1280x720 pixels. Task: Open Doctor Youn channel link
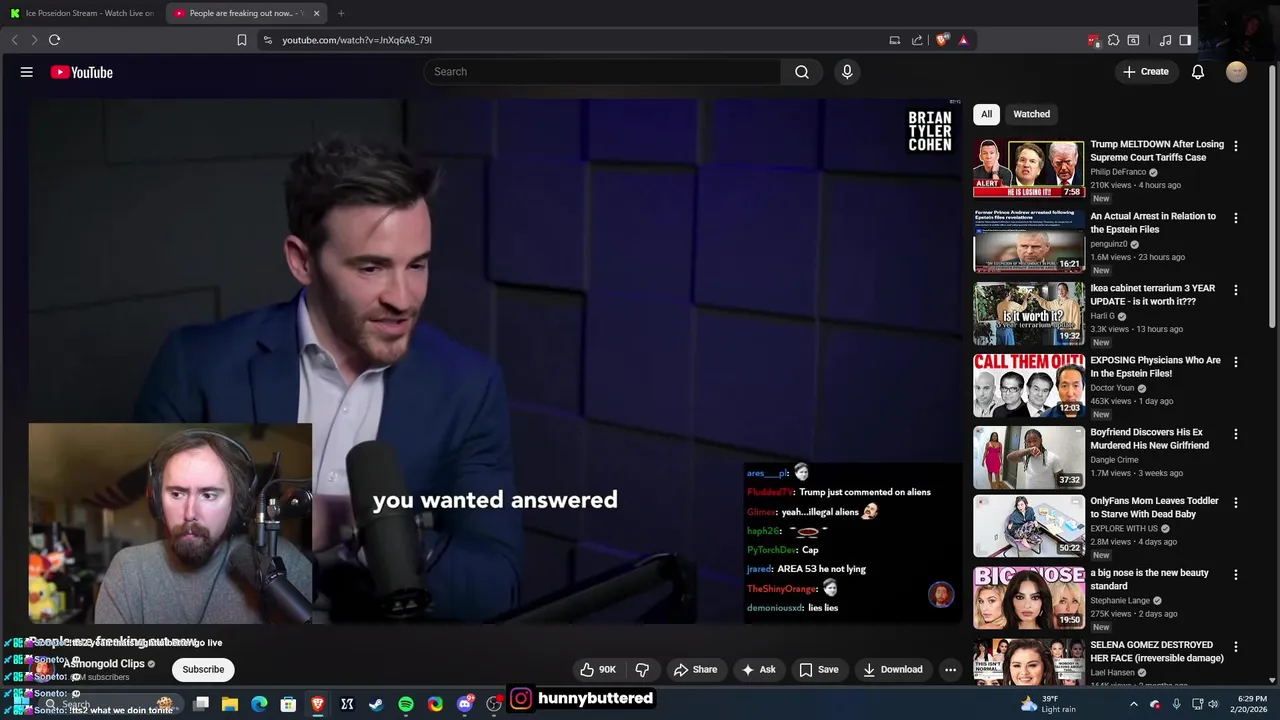(1112, 388)
